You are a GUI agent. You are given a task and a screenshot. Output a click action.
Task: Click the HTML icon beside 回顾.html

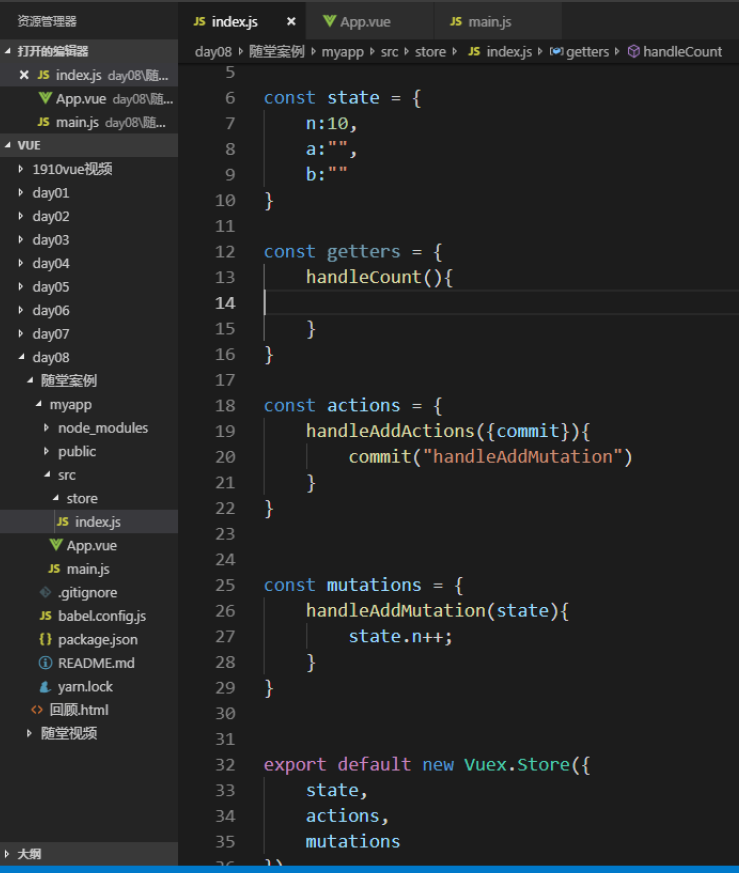[x=37, y=710]
